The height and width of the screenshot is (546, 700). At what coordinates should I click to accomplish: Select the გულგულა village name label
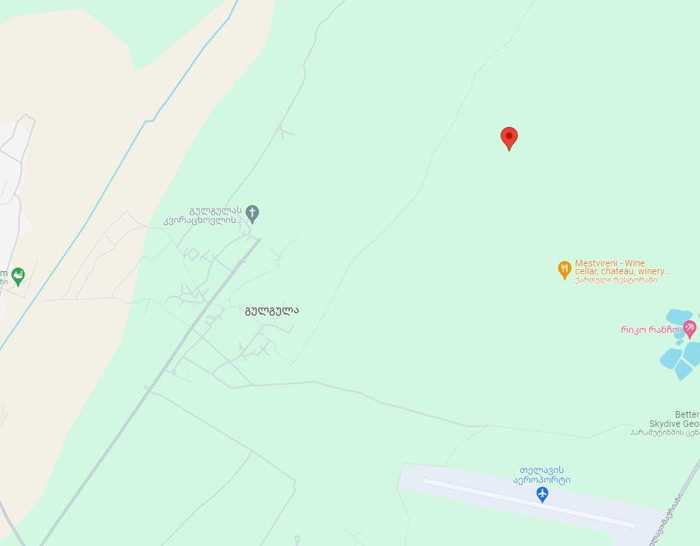271,311
